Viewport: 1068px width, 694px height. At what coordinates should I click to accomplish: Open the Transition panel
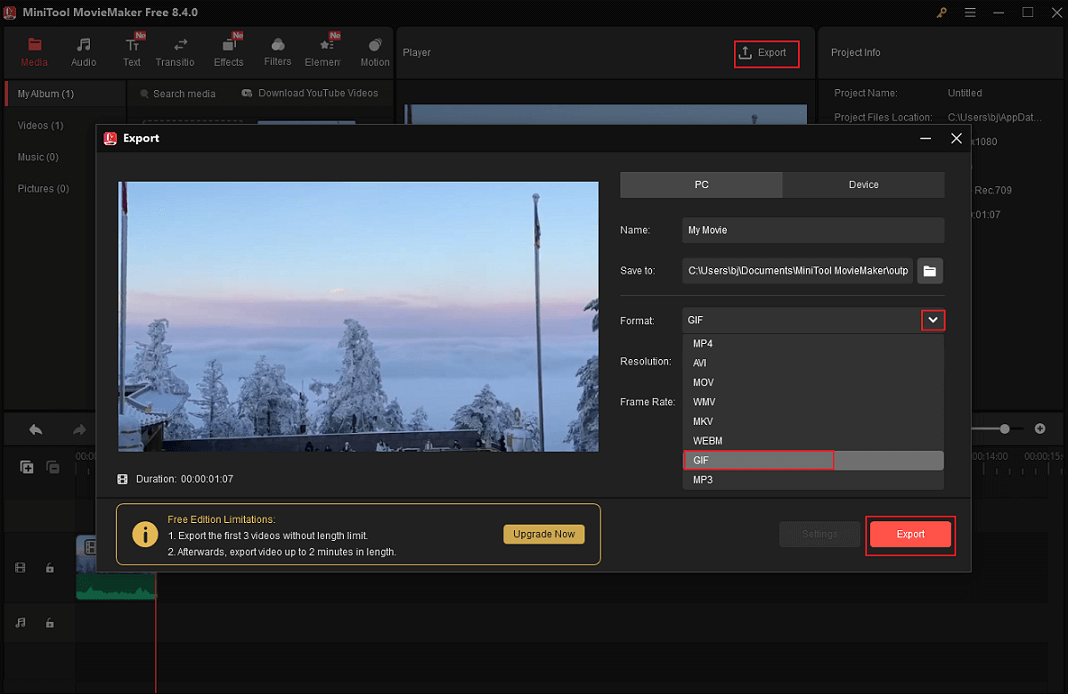[175, 51]
